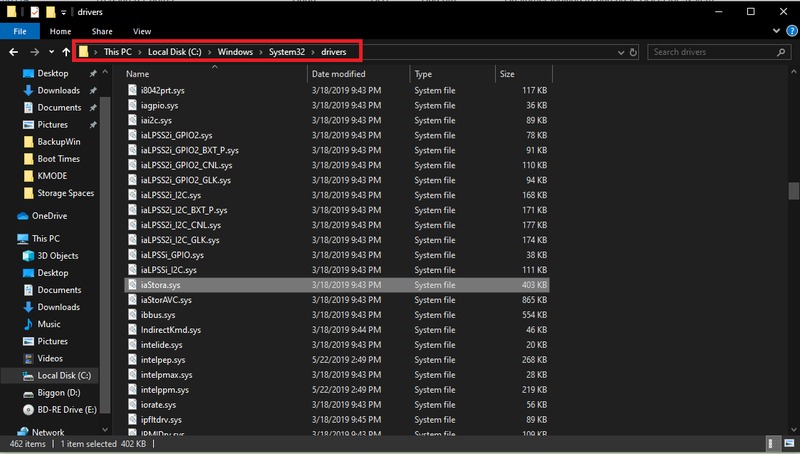The image size is (800, 454).
Task: Expand the recent locations dropdown arrow
Action: (49, 51)
